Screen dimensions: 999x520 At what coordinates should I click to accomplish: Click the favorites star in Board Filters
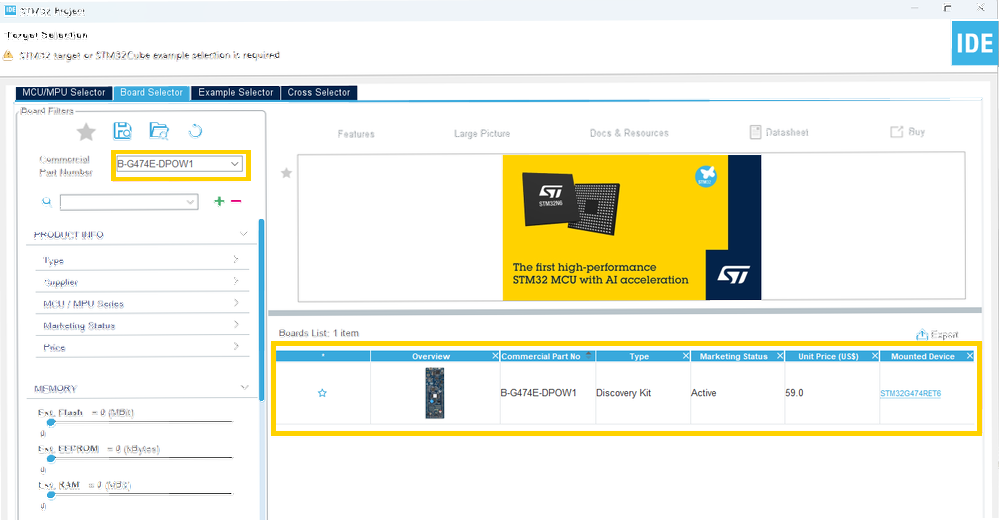click(x=86, y=132)
